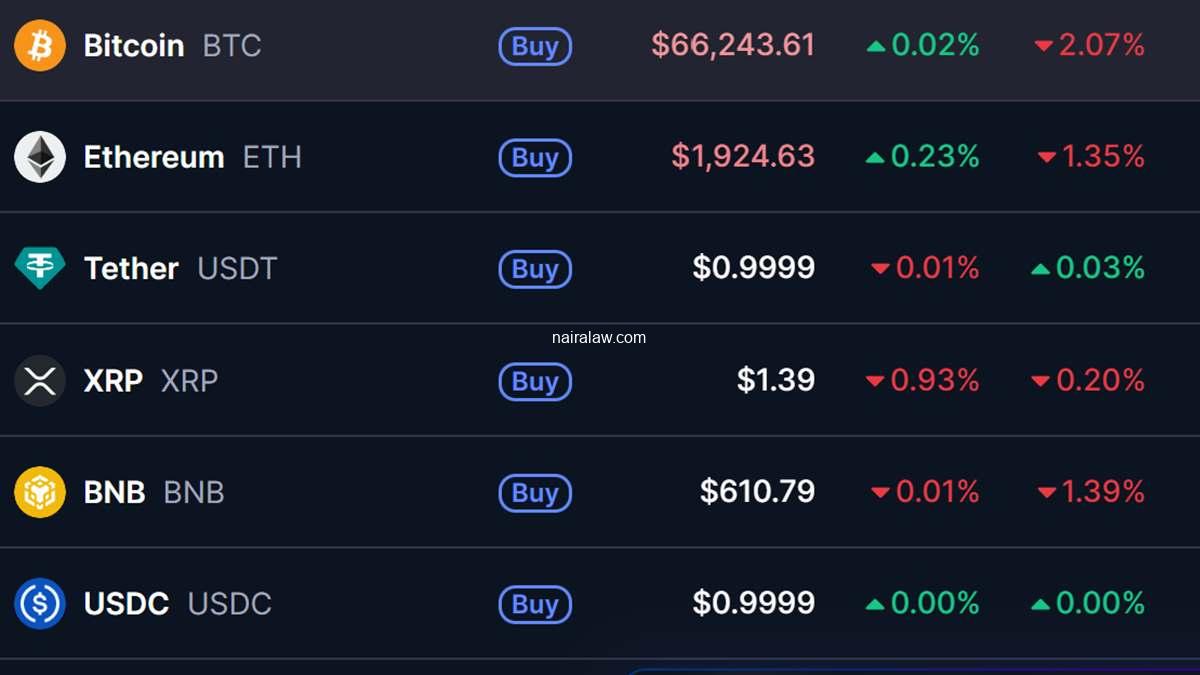Hit the Tether Buy button

click(535, 269)
